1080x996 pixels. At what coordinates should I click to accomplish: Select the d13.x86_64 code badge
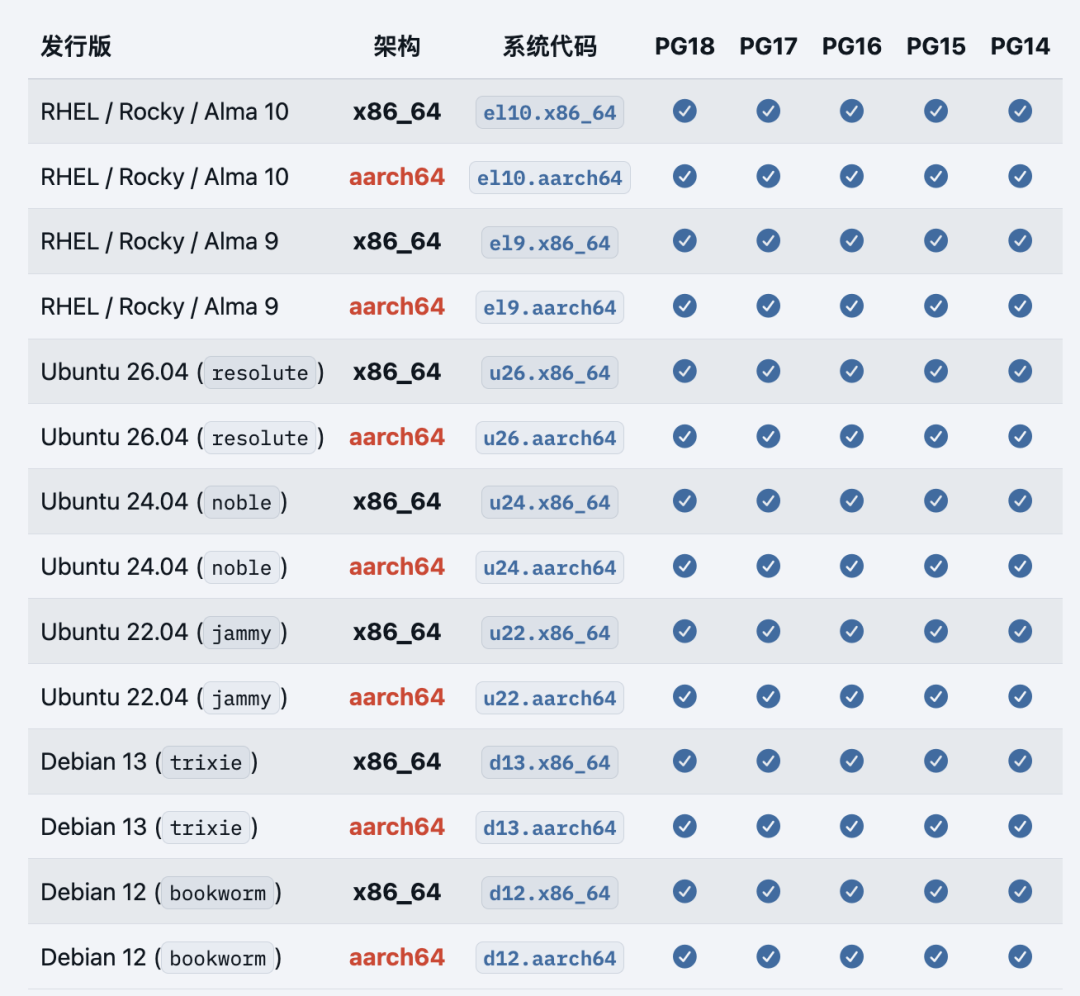click(x=550, y=762)
